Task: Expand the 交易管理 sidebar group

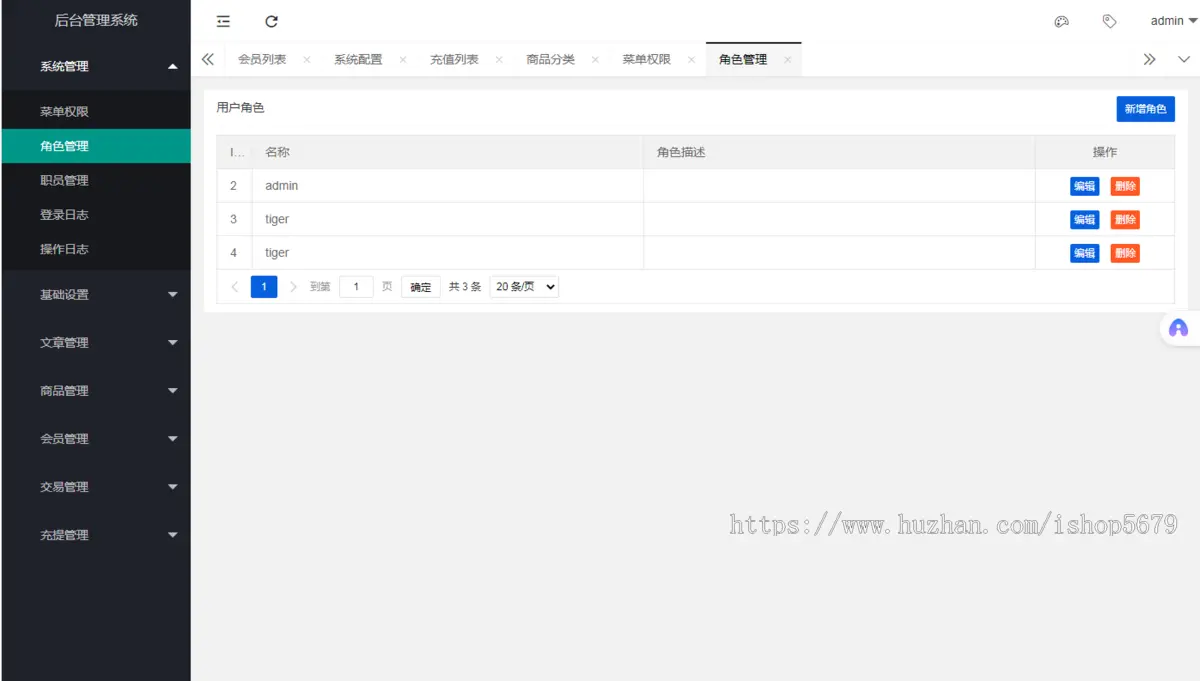Action: 96,487
